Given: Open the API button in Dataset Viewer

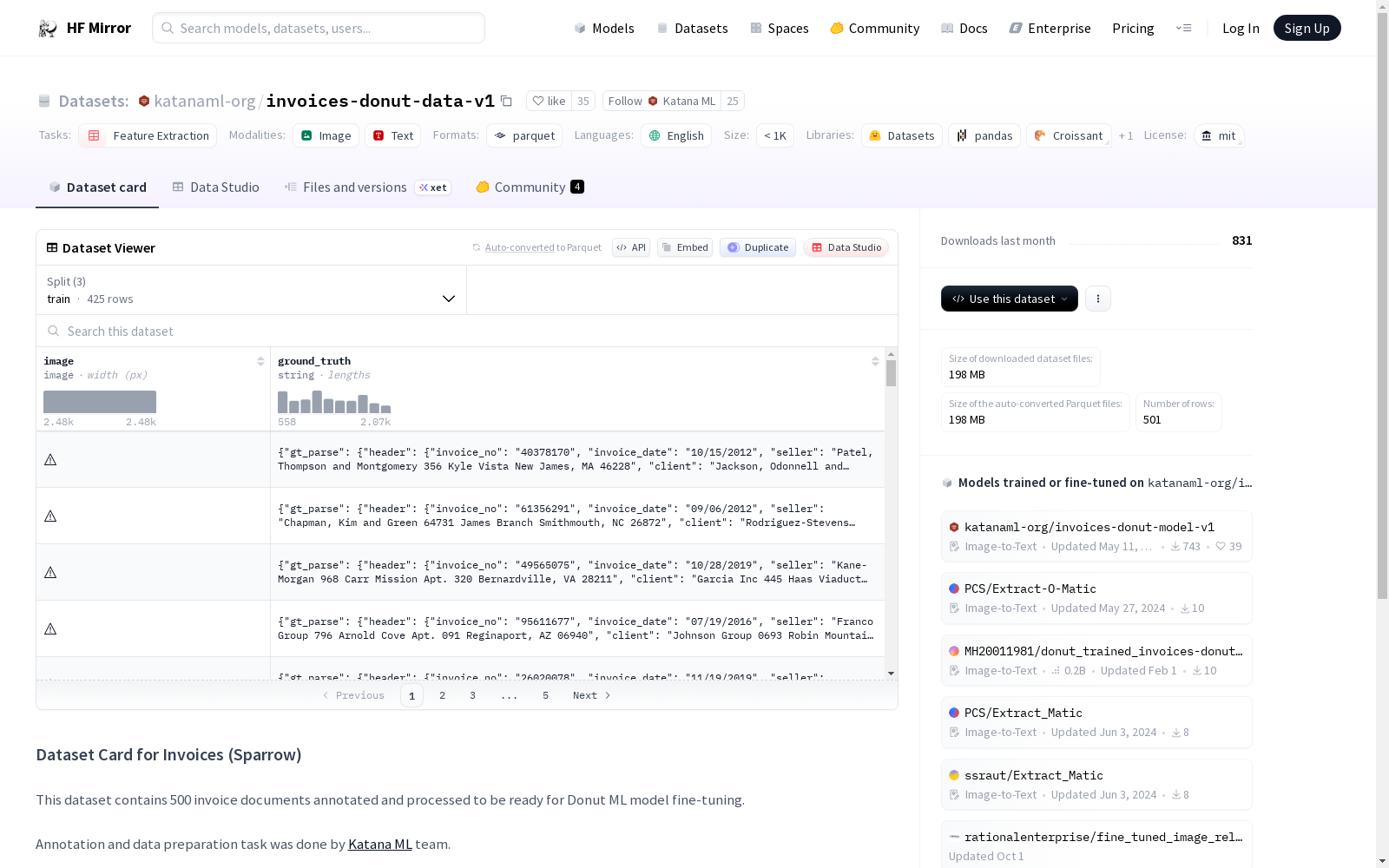Looking at the screenshot, I should tap(631, 247).
